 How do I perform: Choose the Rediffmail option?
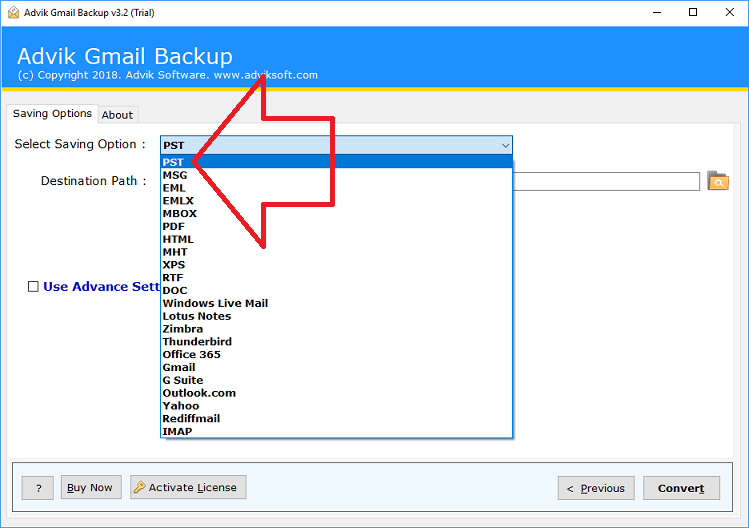point(336,419)
